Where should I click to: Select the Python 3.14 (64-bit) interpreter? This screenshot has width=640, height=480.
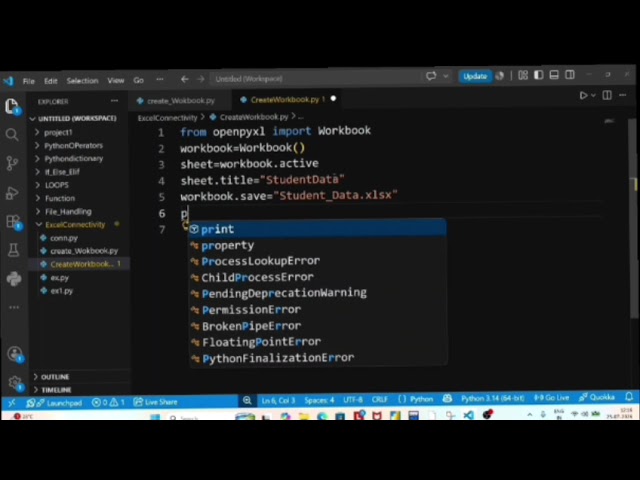click(x=493, y=398)
